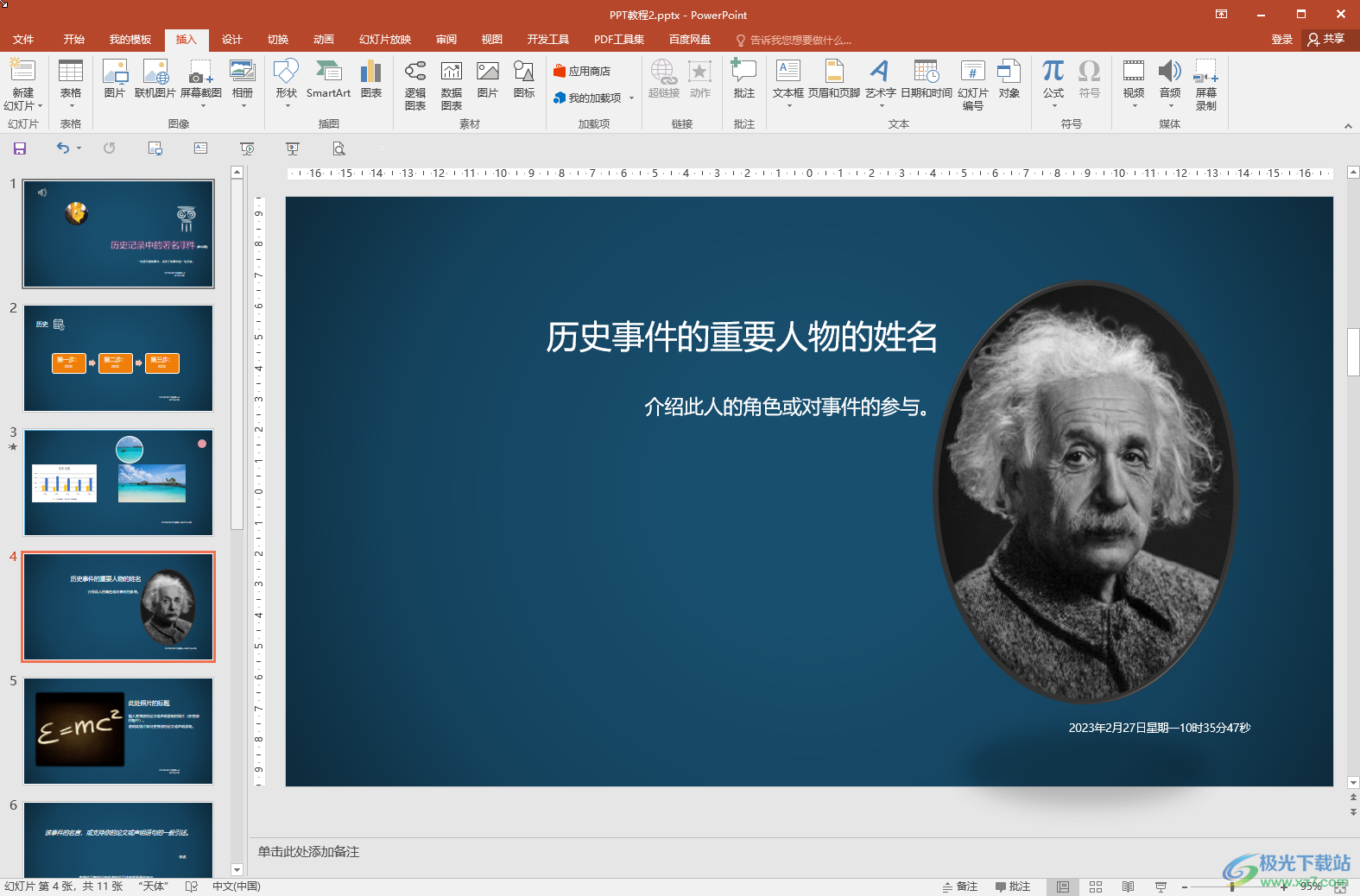Save presentation from quick access toolbar

click(x=20, y=148)
